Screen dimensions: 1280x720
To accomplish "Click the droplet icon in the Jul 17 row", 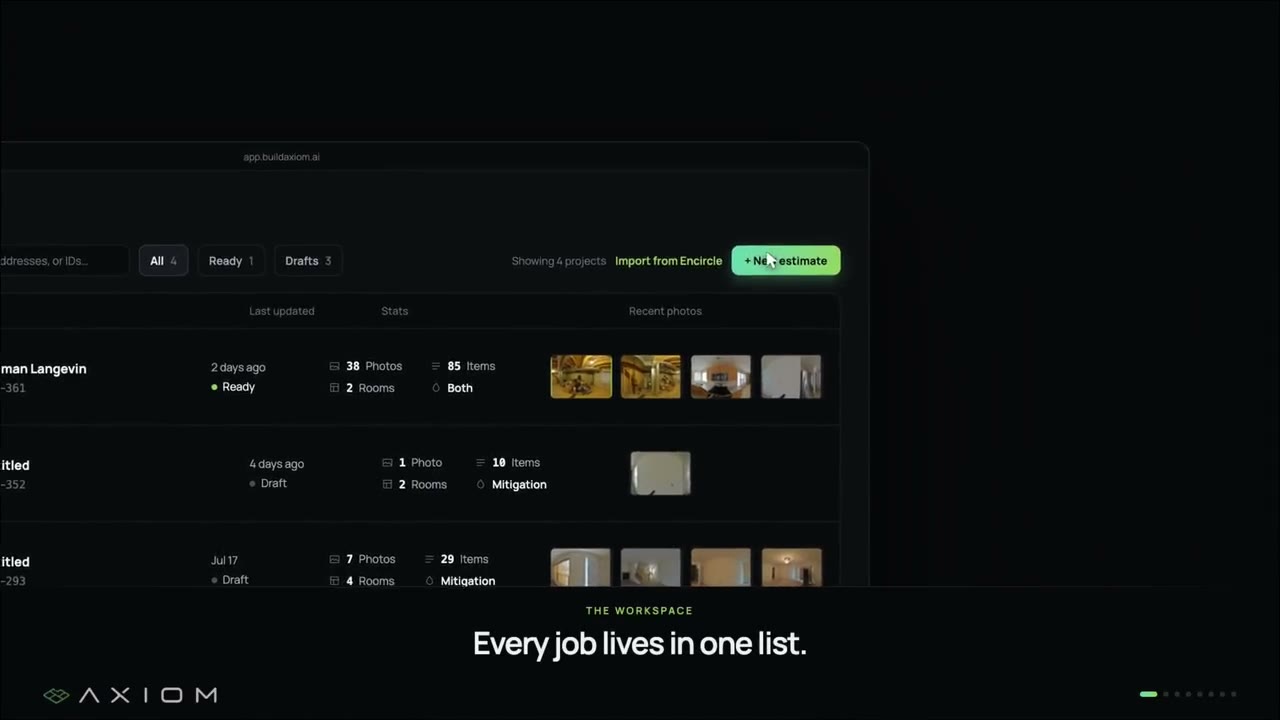I will 430,581.
